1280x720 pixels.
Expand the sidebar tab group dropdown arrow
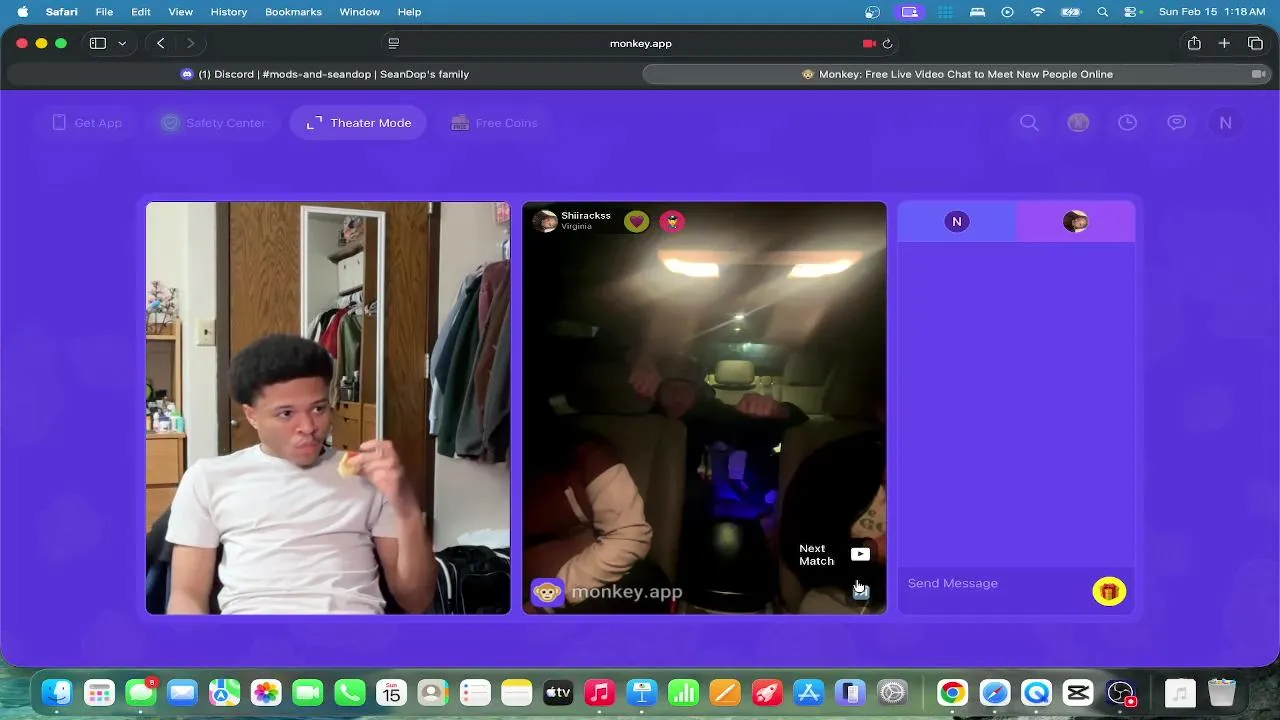tap(122, 44)
